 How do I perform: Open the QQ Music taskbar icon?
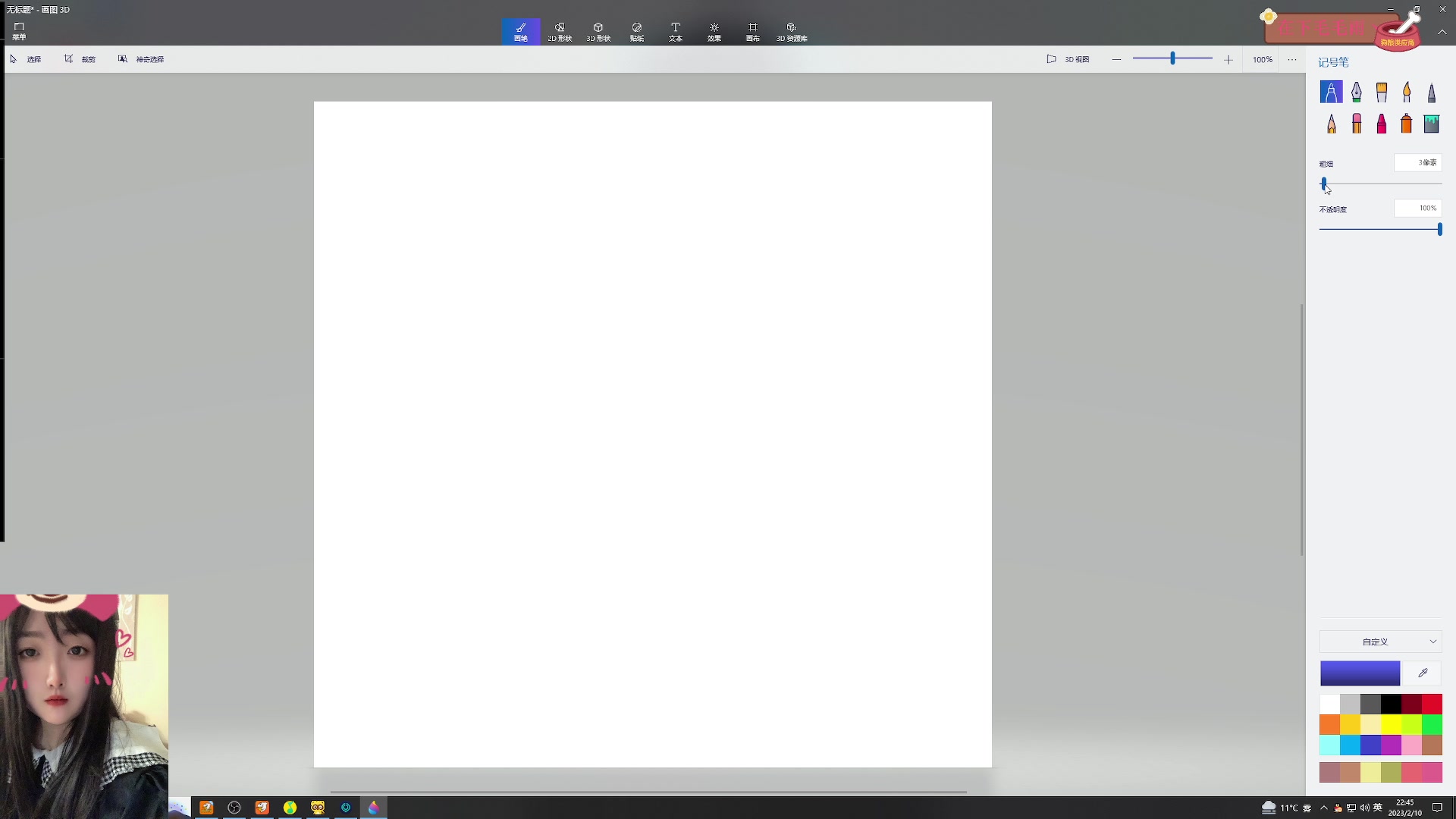coord(290,808)
